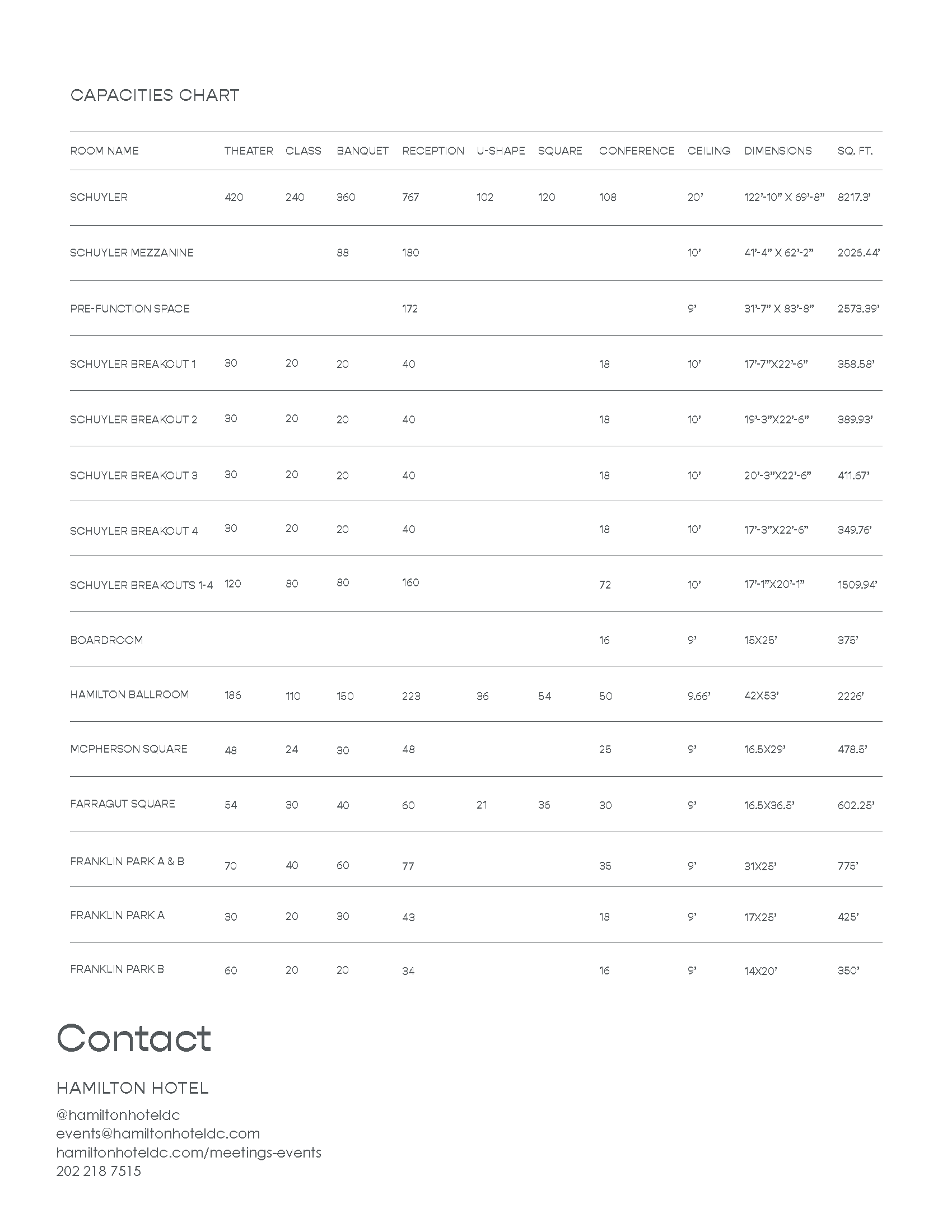Click the phone number 202 218 7515

click(99, 1171)
